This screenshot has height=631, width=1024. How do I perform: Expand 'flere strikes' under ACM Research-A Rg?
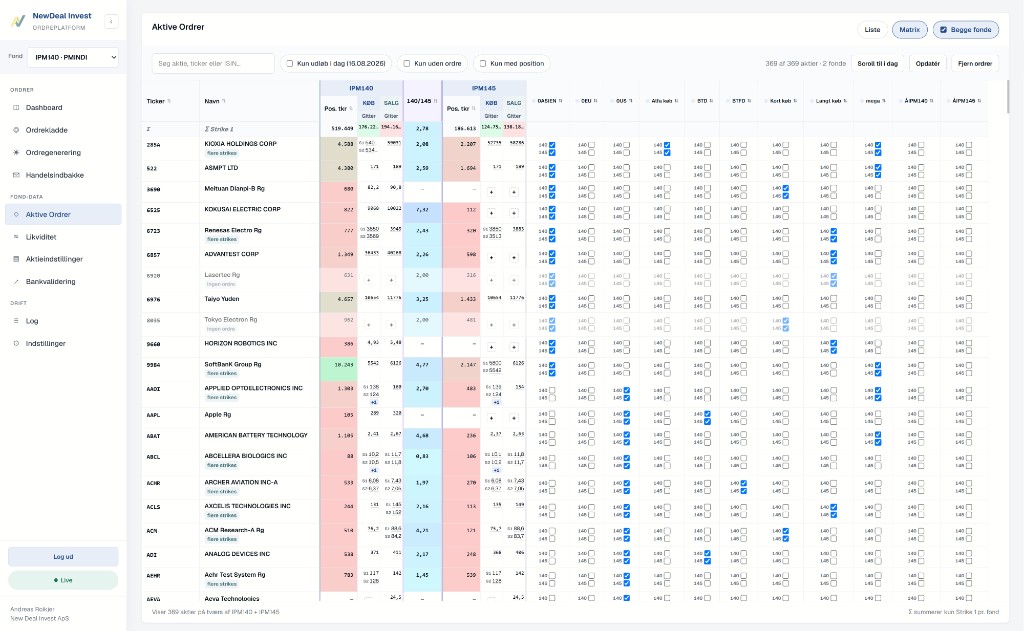point(222,540)
